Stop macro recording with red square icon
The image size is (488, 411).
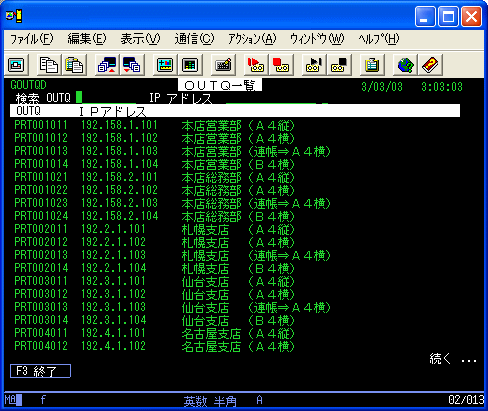tap(281, 65)
